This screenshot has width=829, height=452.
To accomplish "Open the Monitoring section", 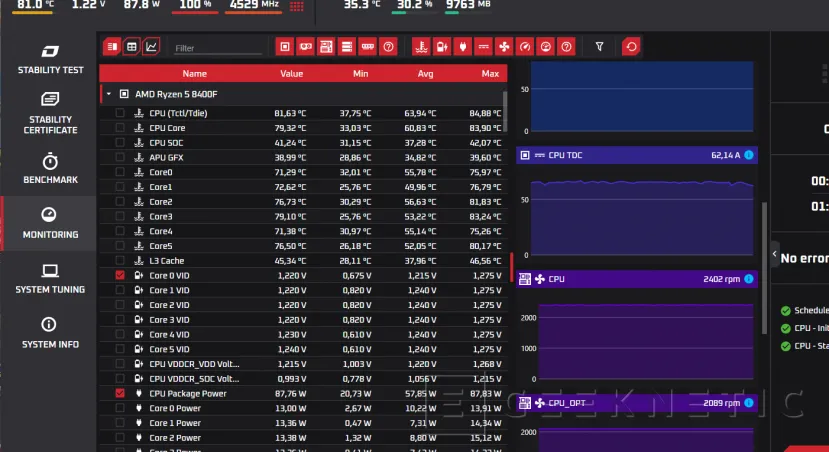I will coord(50,223).
